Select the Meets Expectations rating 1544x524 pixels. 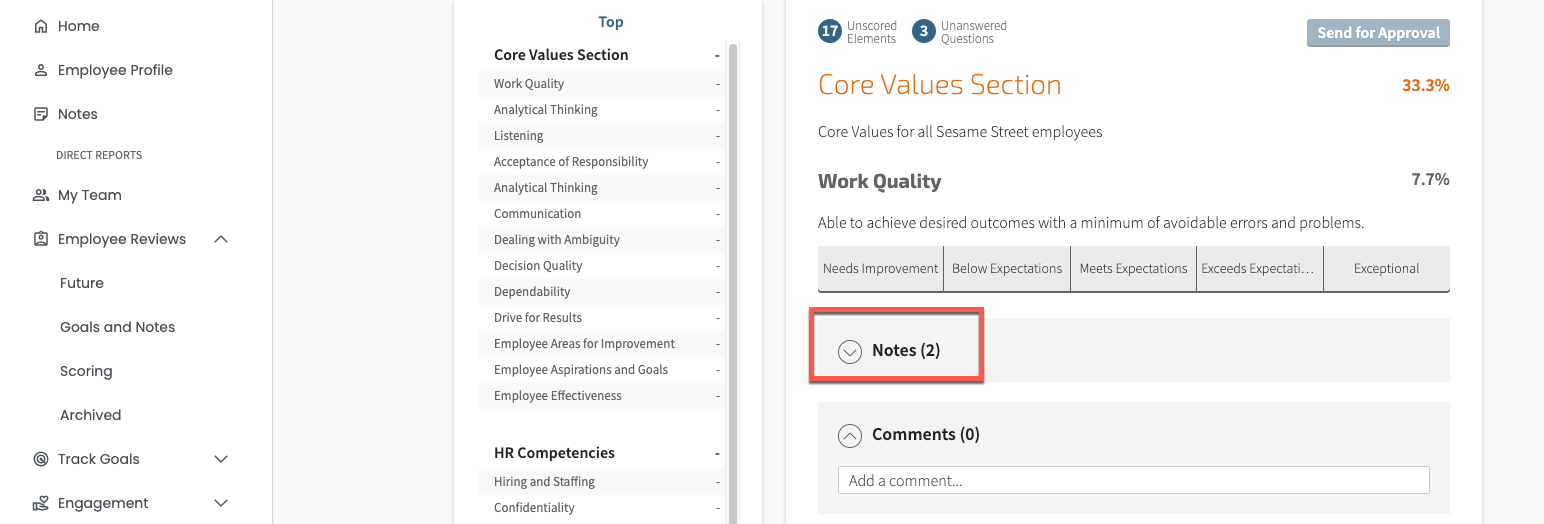pos(1133,269)
